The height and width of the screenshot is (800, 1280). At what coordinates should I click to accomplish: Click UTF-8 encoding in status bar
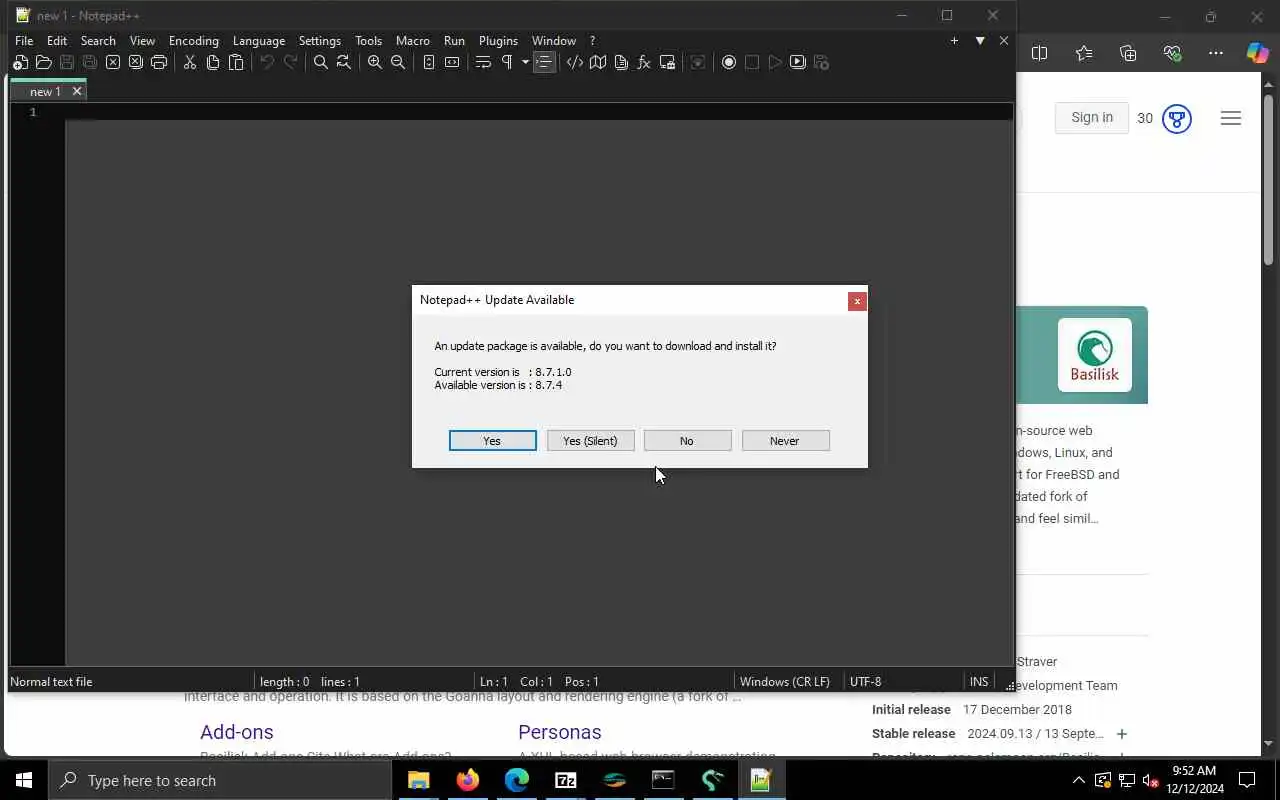tap(866, 681)
